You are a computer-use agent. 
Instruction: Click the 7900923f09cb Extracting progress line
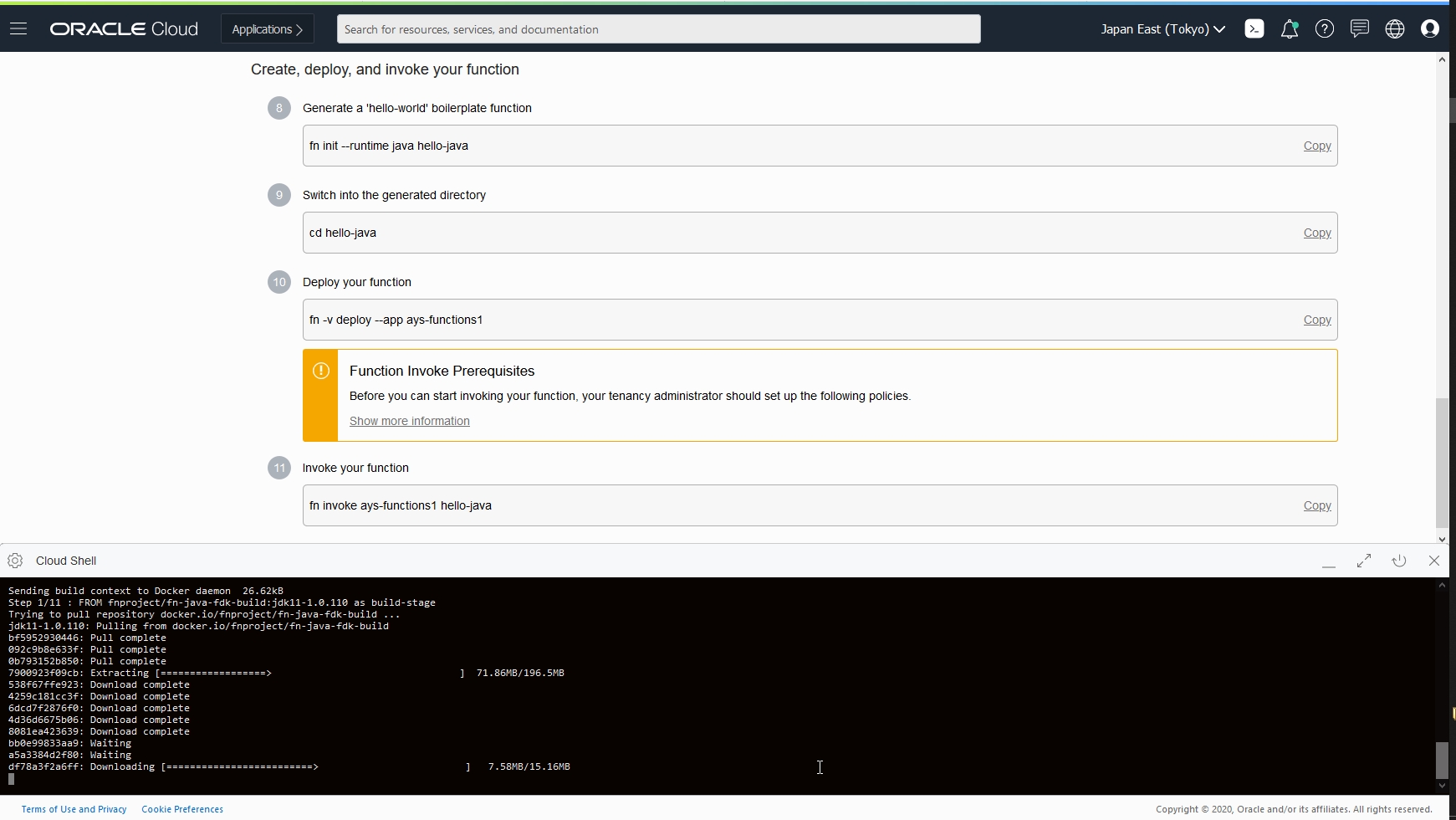coord(286,673)
